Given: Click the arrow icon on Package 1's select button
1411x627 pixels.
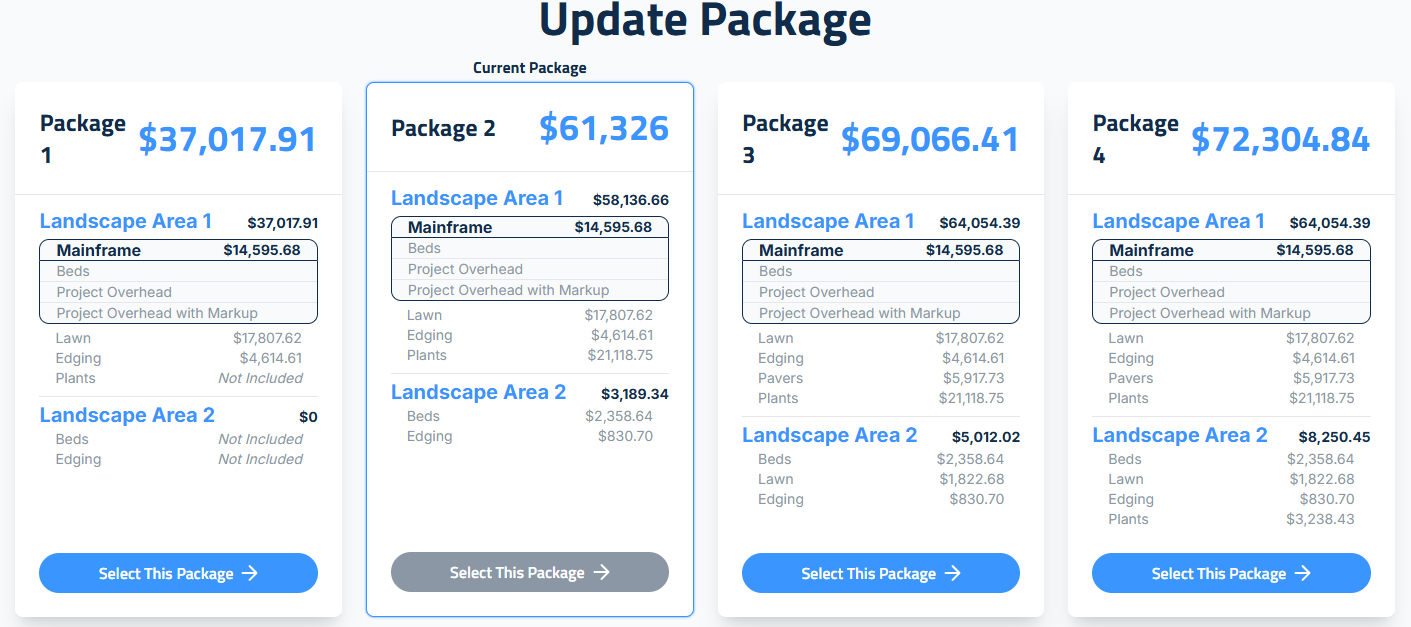Looking at the screenshot, I should 250,574.
